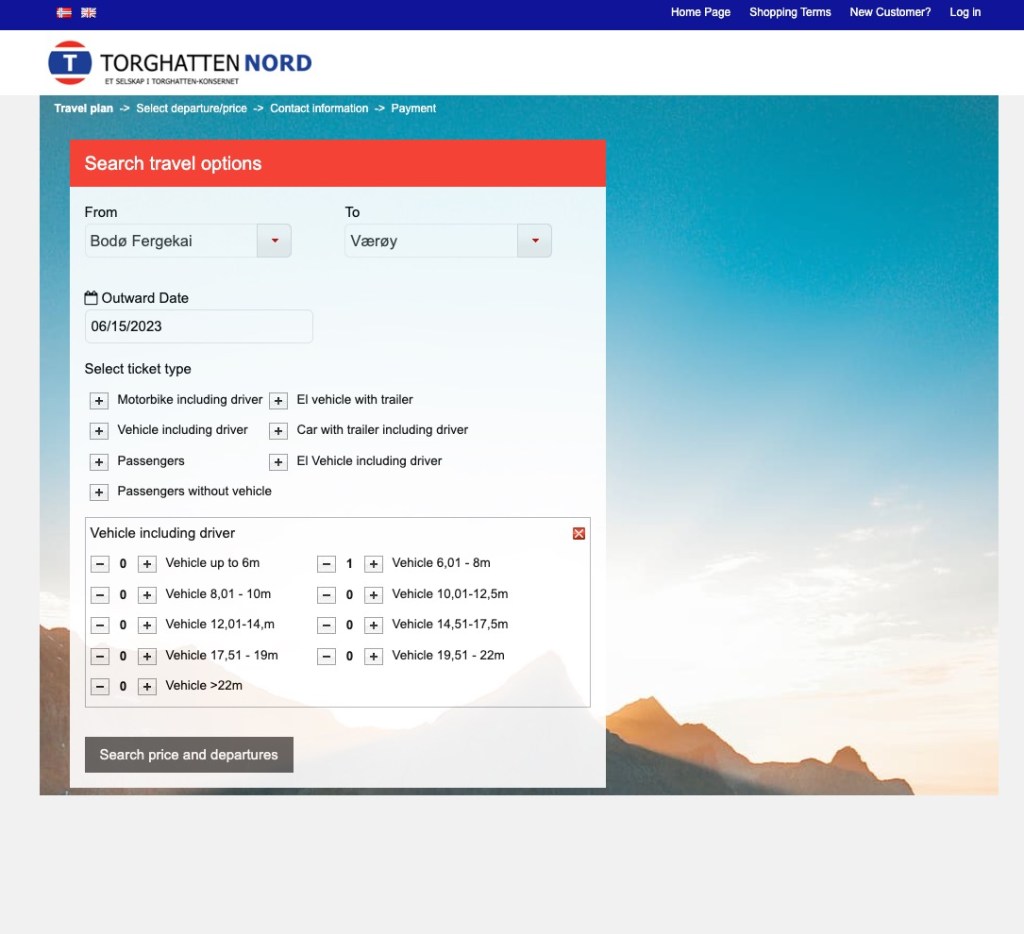Switch language to Norwegian flag
This screenshot has height=934, width=1024.
pyautogui.click(x=64, y=13)
